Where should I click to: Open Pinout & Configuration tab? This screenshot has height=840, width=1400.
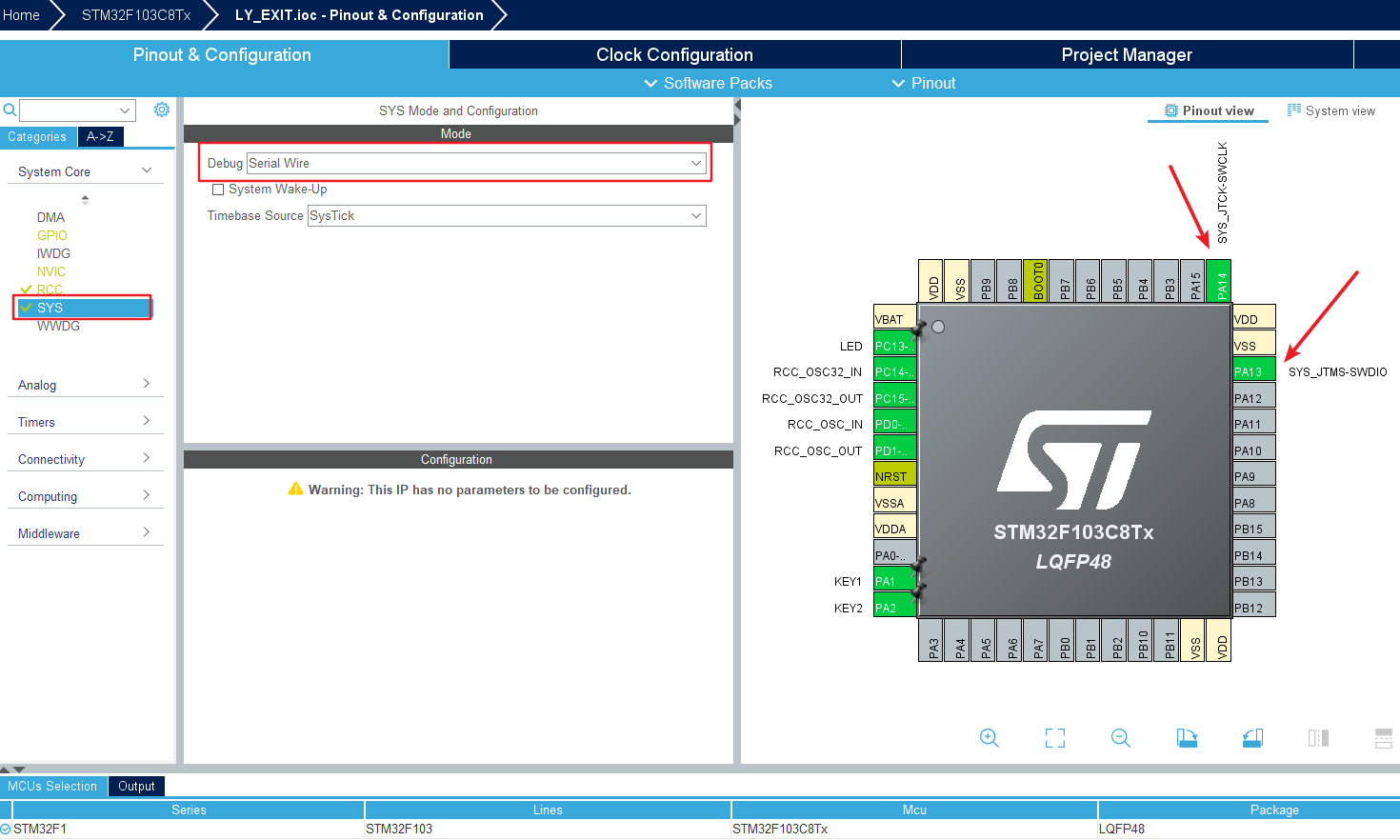point(223,54)
